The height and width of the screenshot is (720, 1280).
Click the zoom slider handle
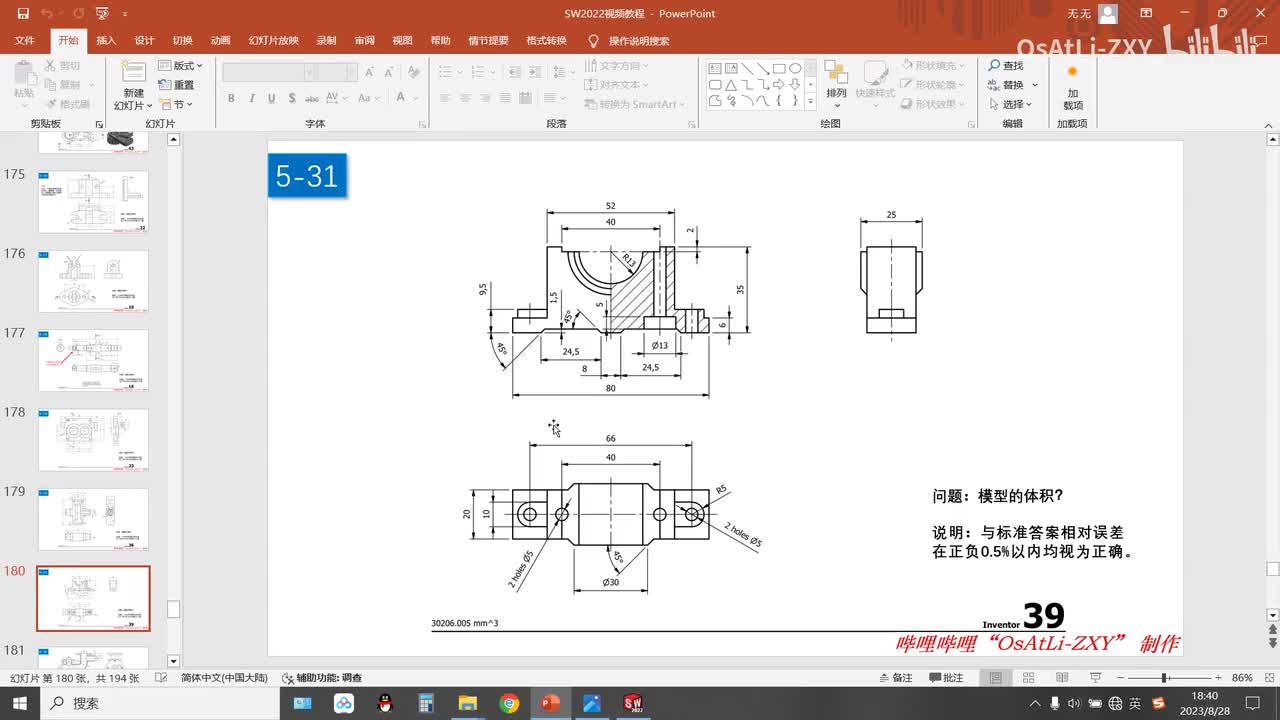(x=1165, y=678)
